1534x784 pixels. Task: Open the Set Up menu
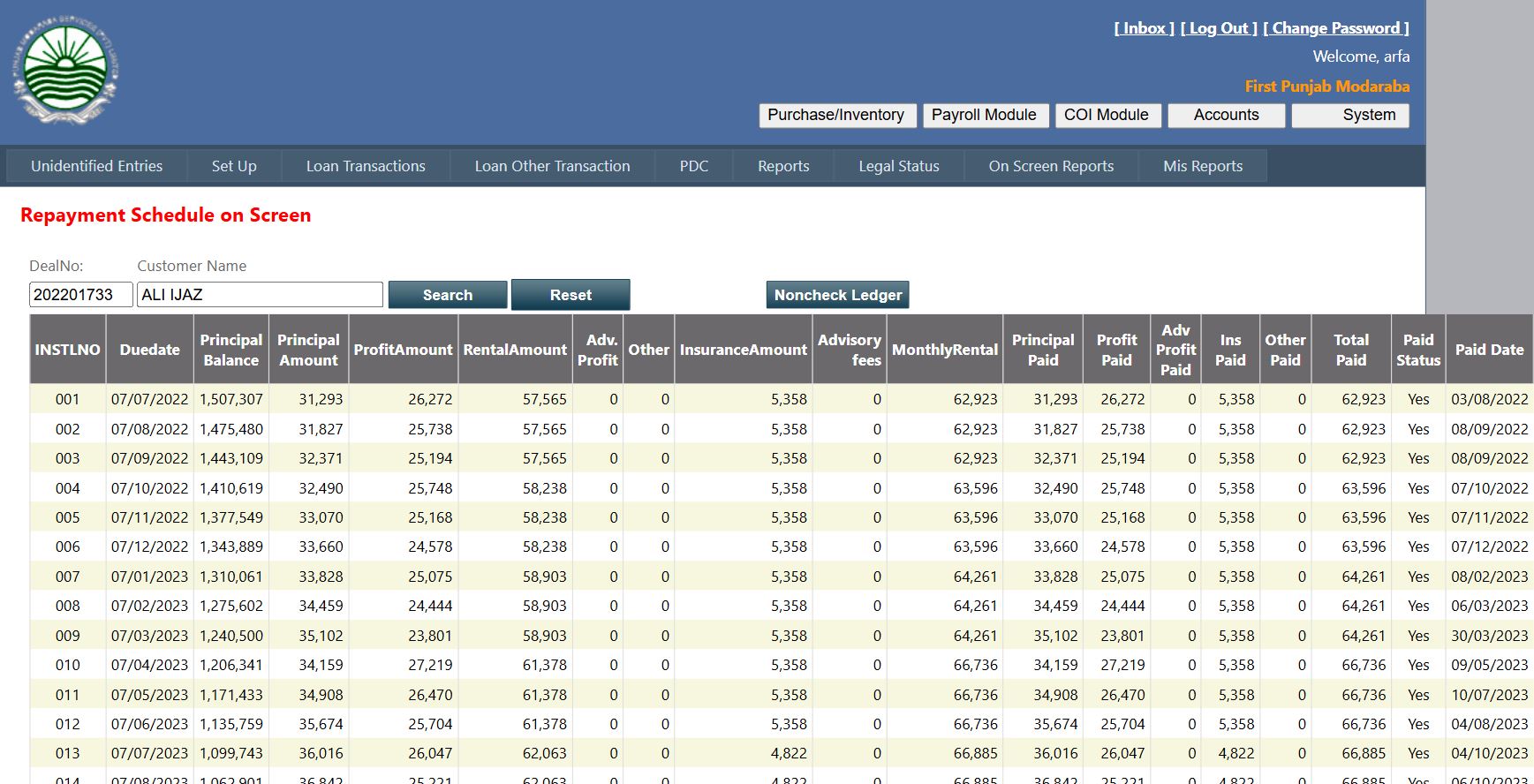[x=234, y=166]
